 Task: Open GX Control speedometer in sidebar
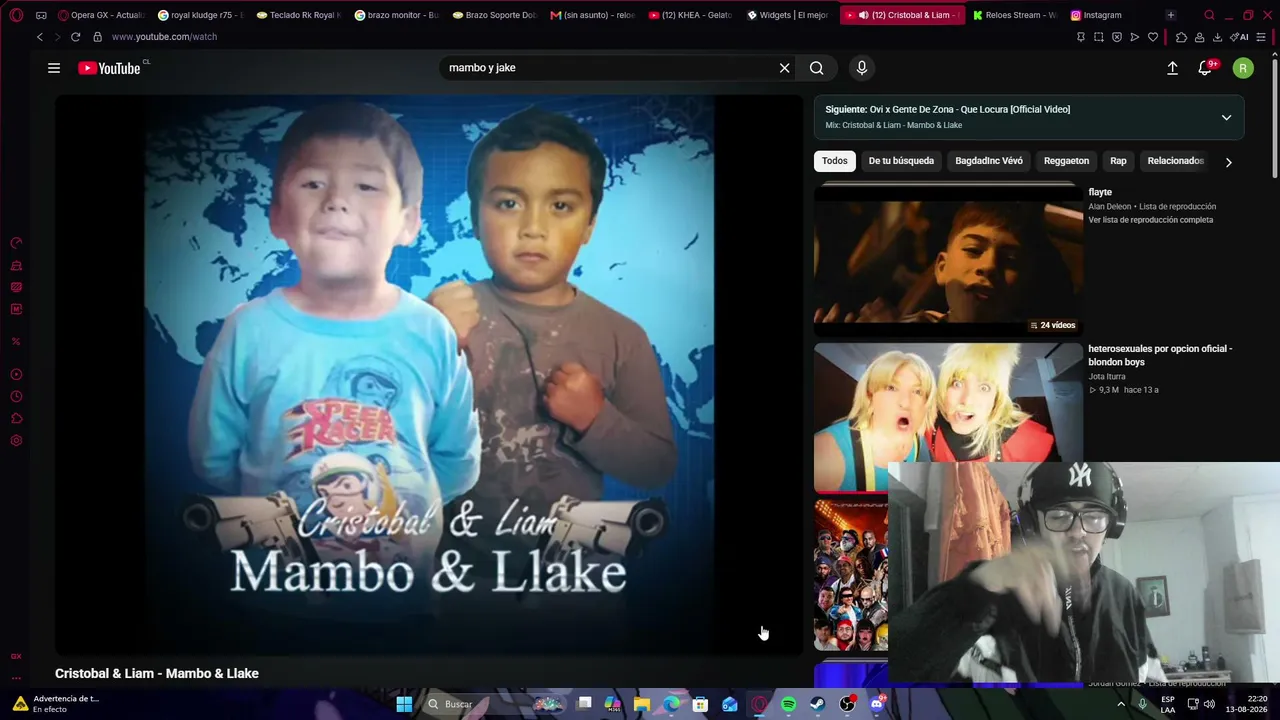point(16,243)
